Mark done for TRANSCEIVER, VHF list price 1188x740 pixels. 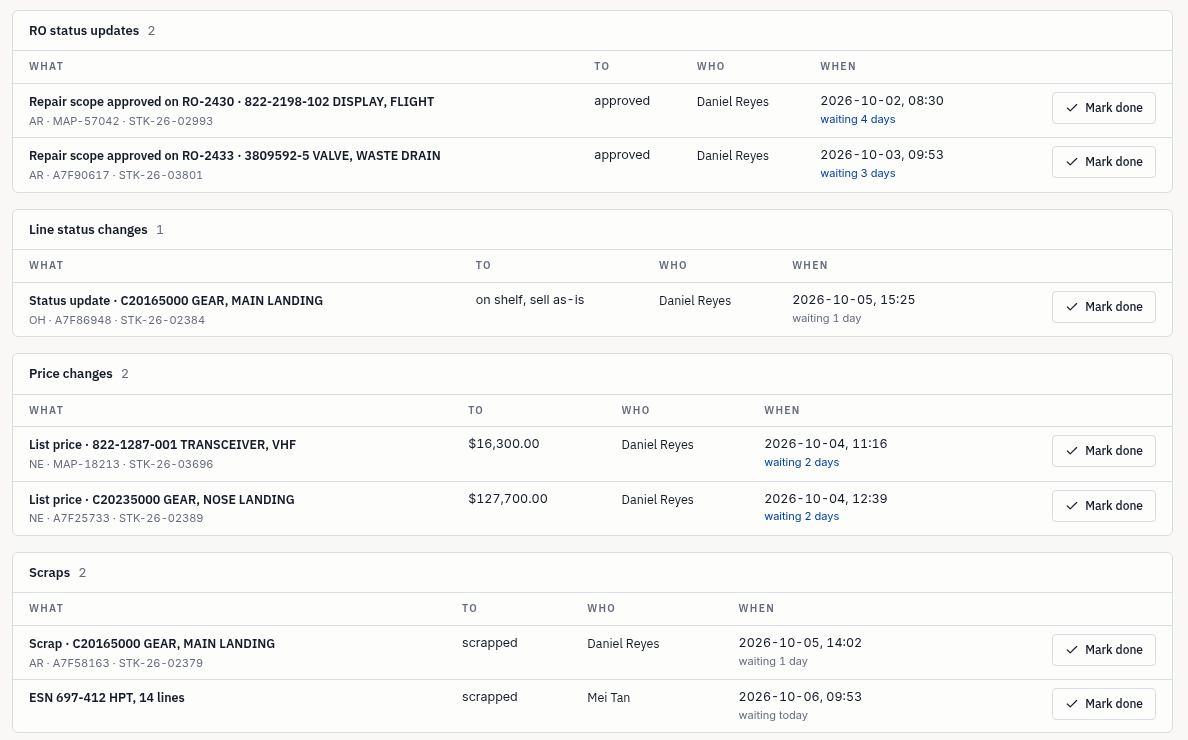1103,451
